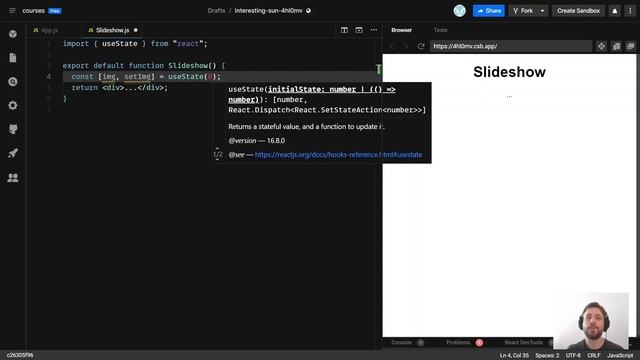Focus the preview URL address field

(511, 46)
